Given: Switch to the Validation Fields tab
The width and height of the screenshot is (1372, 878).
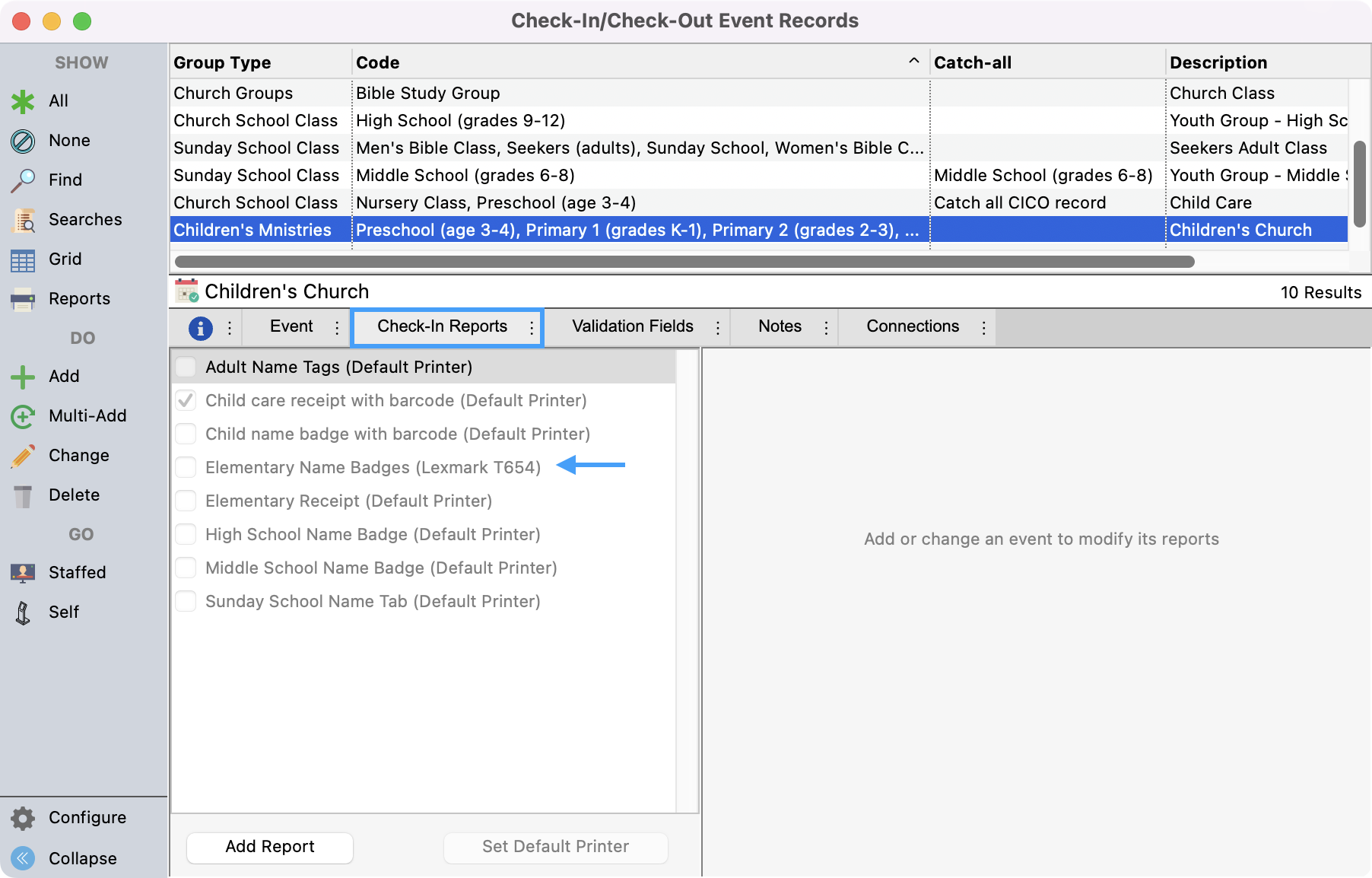Looking at the screenshot, I should [x=632, y=326].
